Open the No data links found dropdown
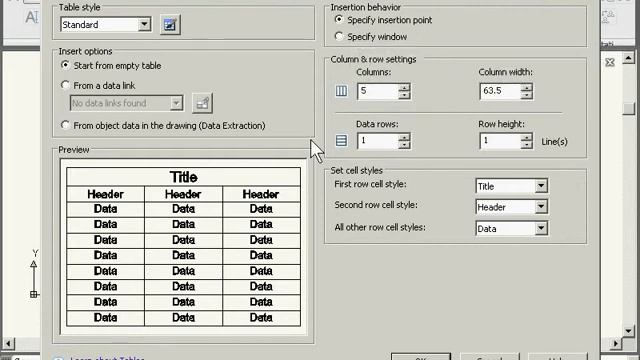Image resolution: width=640 pixels, height=360 pixels. [176, 103]
